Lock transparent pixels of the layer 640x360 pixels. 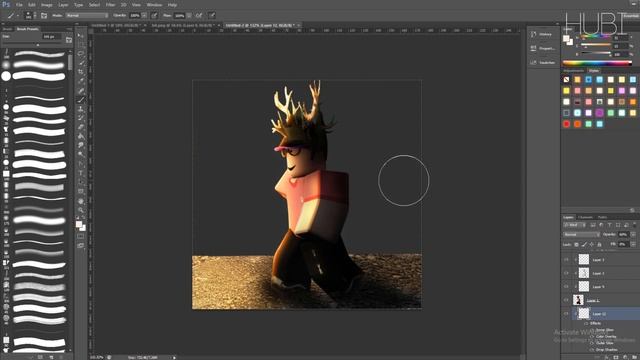[576, 244]
